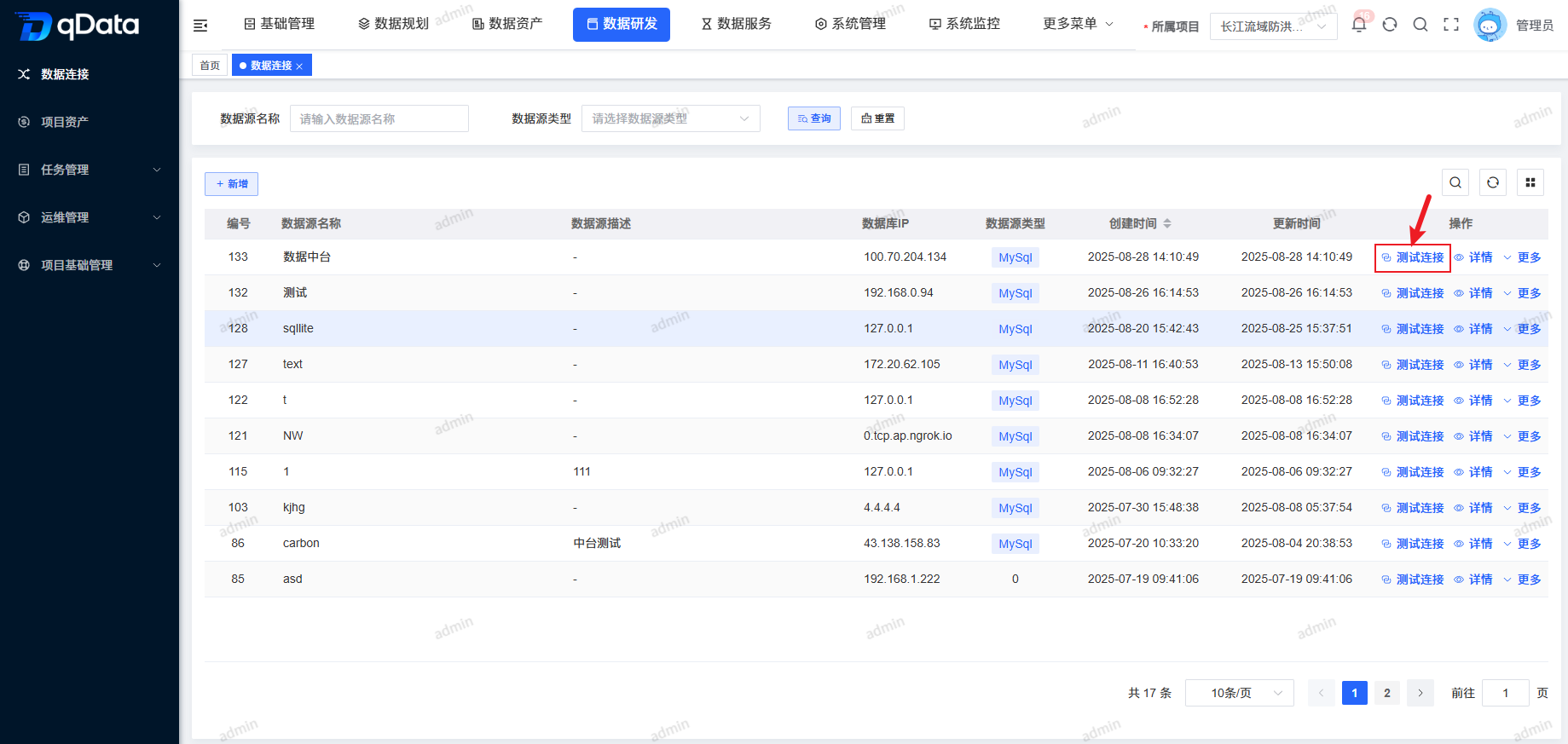
Task: Click the 重置 button
Action: 877,118
